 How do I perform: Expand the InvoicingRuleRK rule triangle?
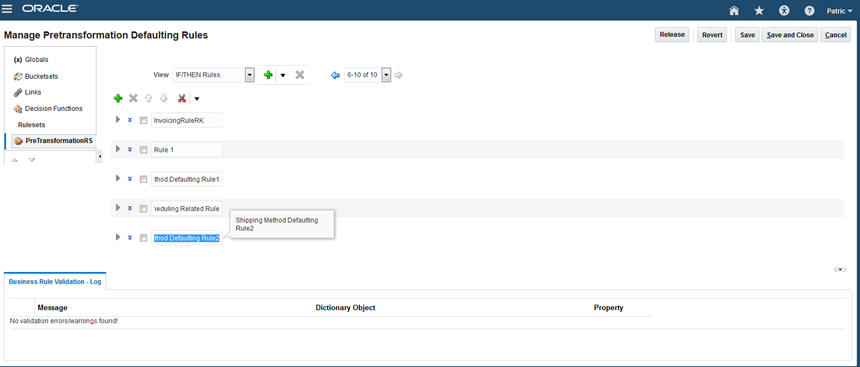(117, 120)
